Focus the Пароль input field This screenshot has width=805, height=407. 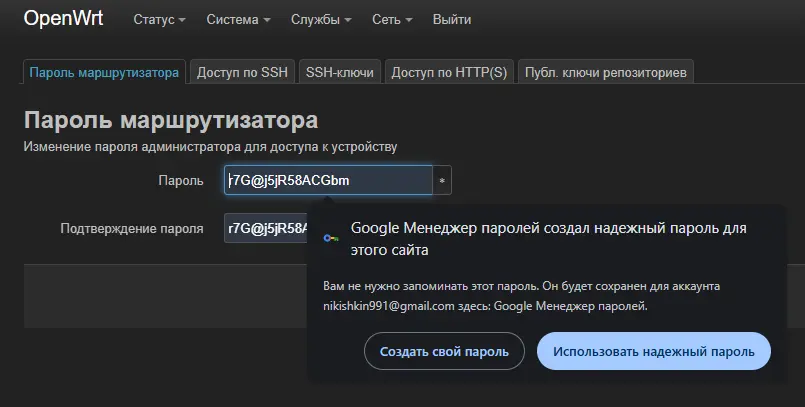(328, 180)
